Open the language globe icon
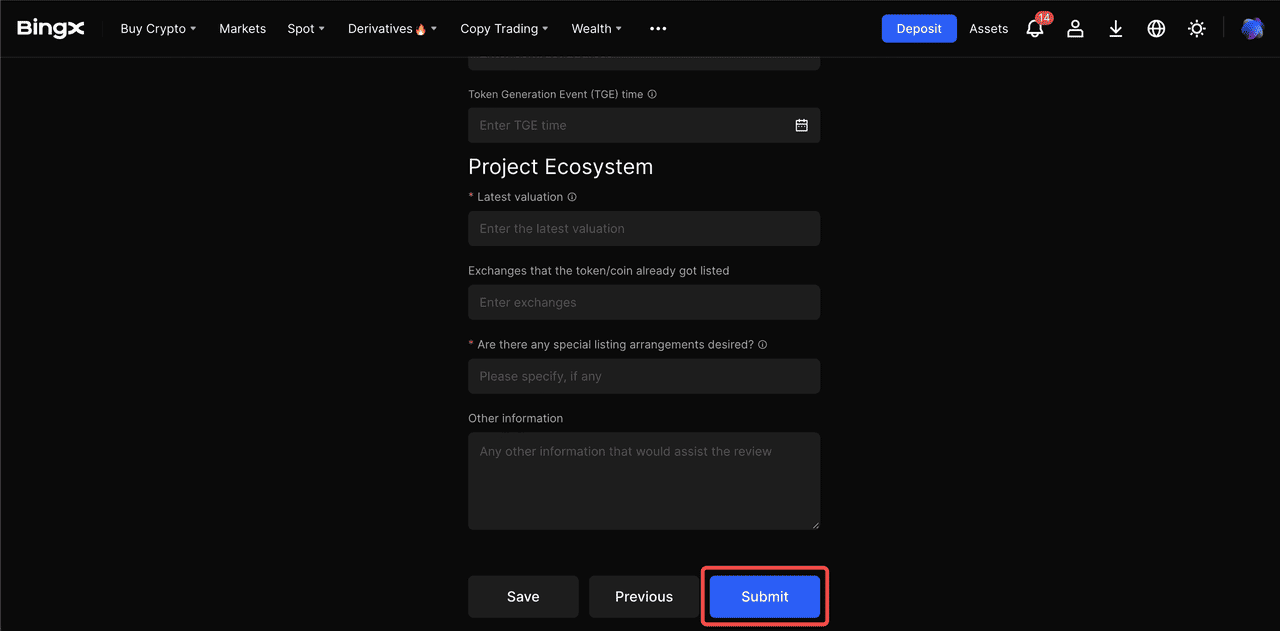 (1156, 29)
